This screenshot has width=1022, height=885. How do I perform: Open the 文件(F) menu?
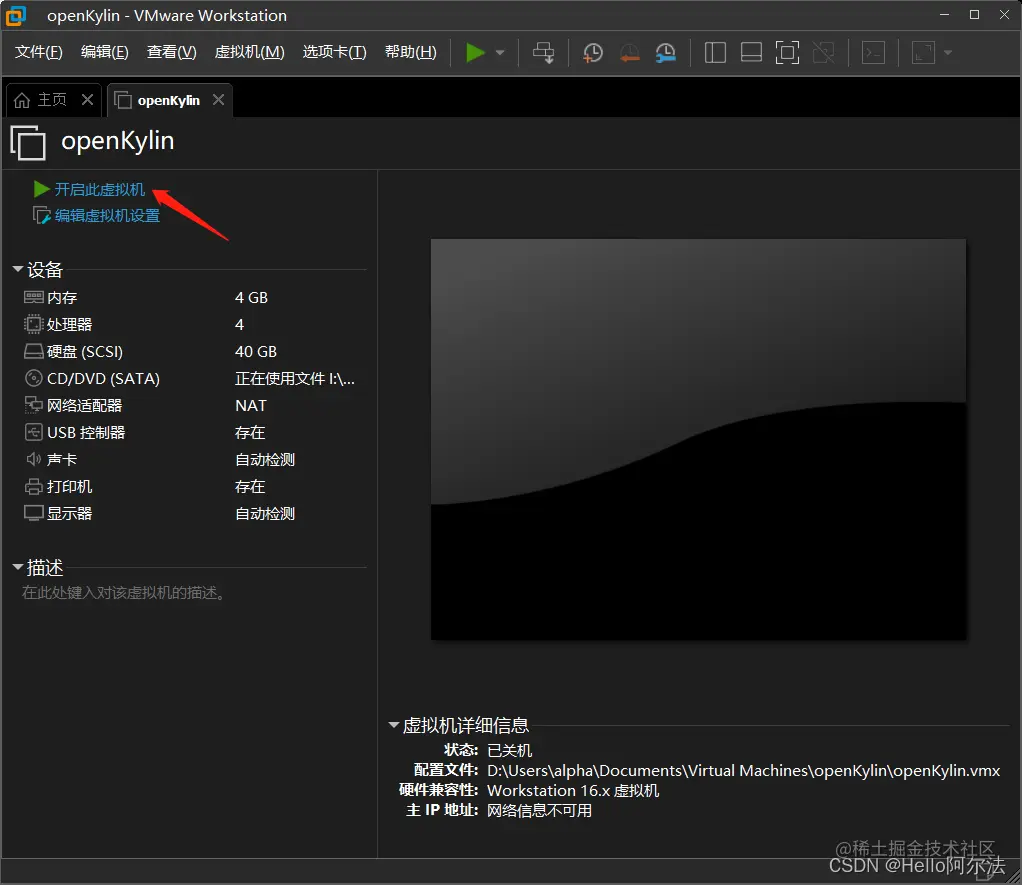tap(38, 51)
